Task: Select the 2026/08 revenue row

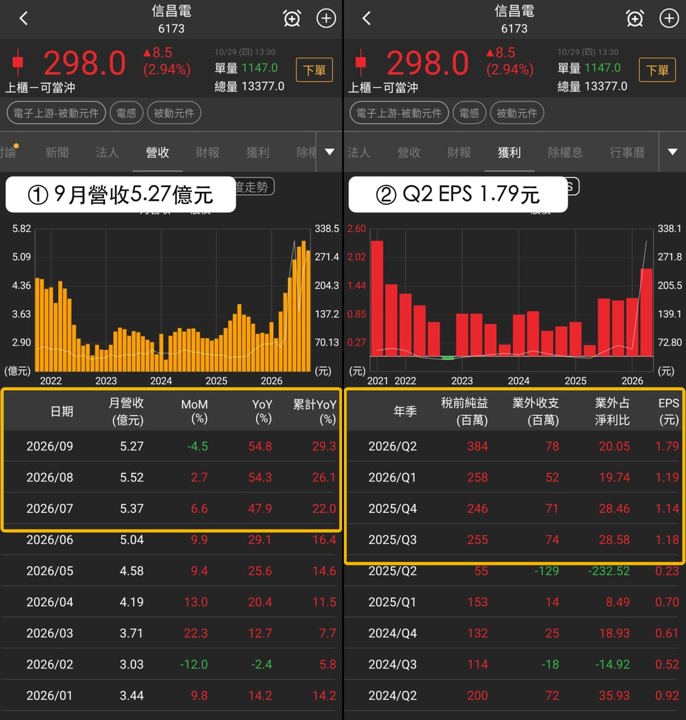Action: point(171,477)
